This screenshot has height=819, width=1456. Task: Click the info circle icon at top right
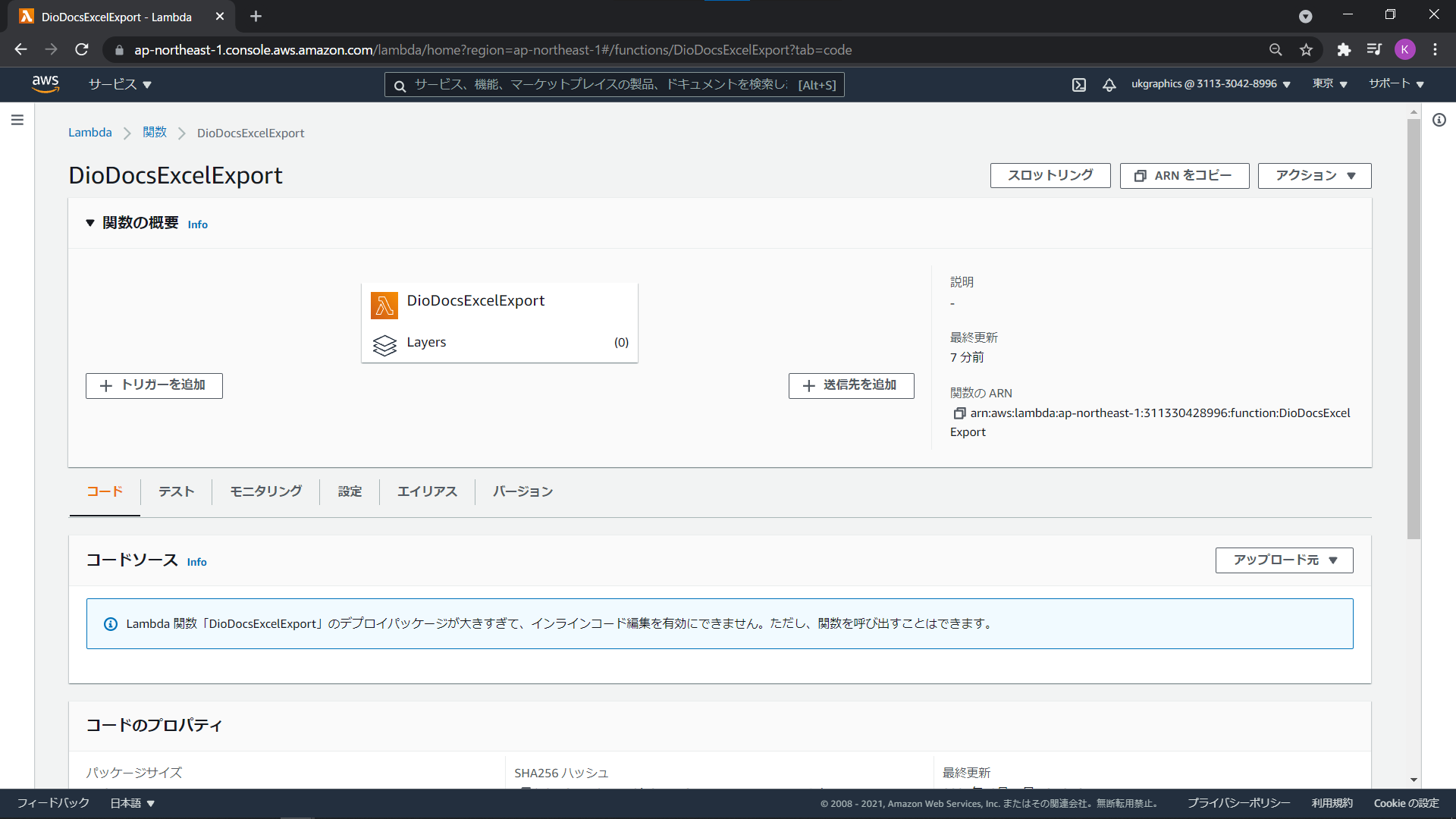[1439, 120]
